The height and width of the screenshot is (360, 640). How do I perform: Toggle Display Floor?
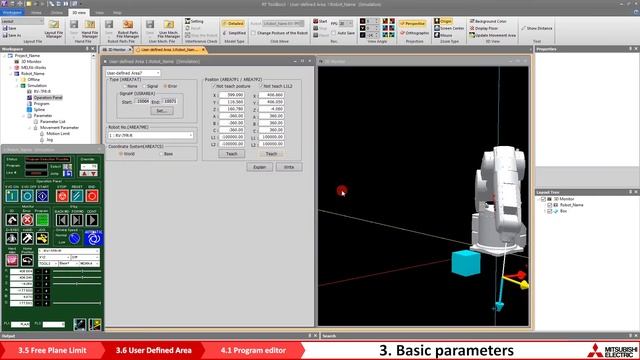pyautogui.click(x=483, y=28)
